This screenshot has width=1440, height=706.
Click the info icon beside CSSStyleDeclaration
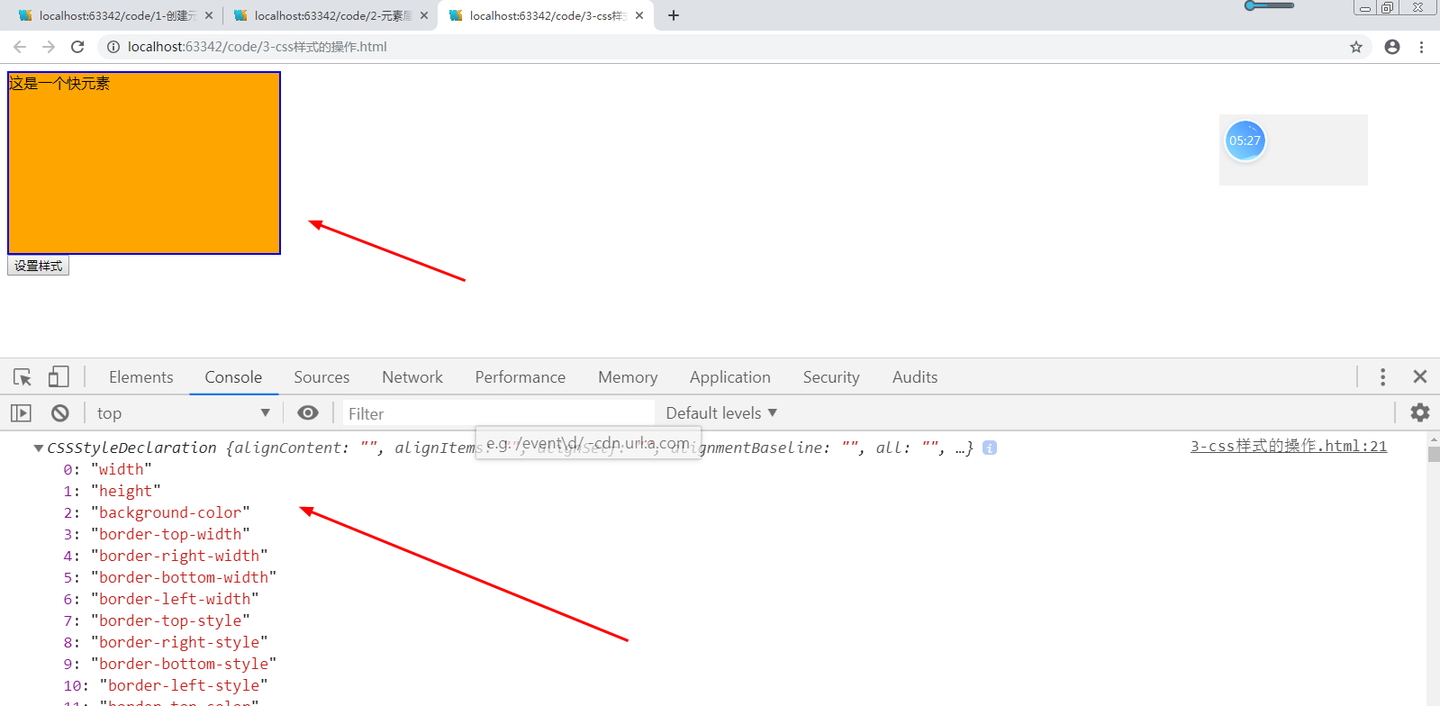989,447
